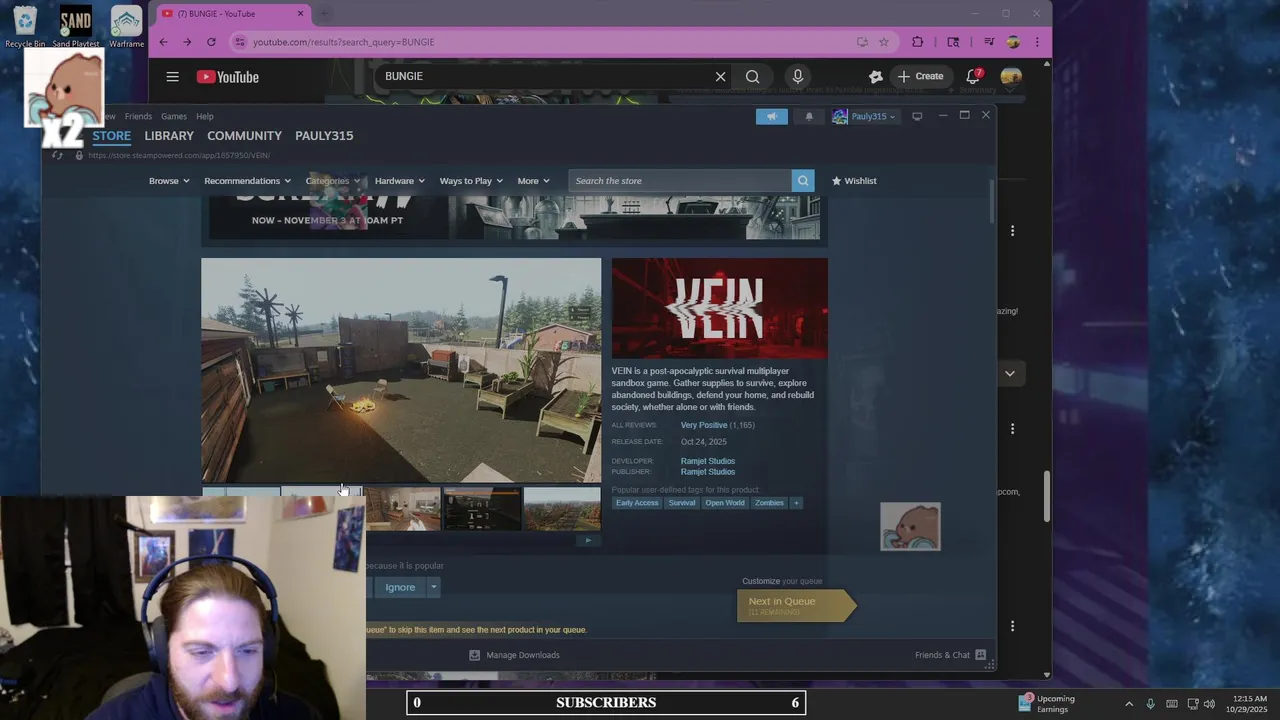Viewport: 1280px width, 720px height.
Task: Click the media strip right scroll arrow
Action: click(x=588, y=541)
